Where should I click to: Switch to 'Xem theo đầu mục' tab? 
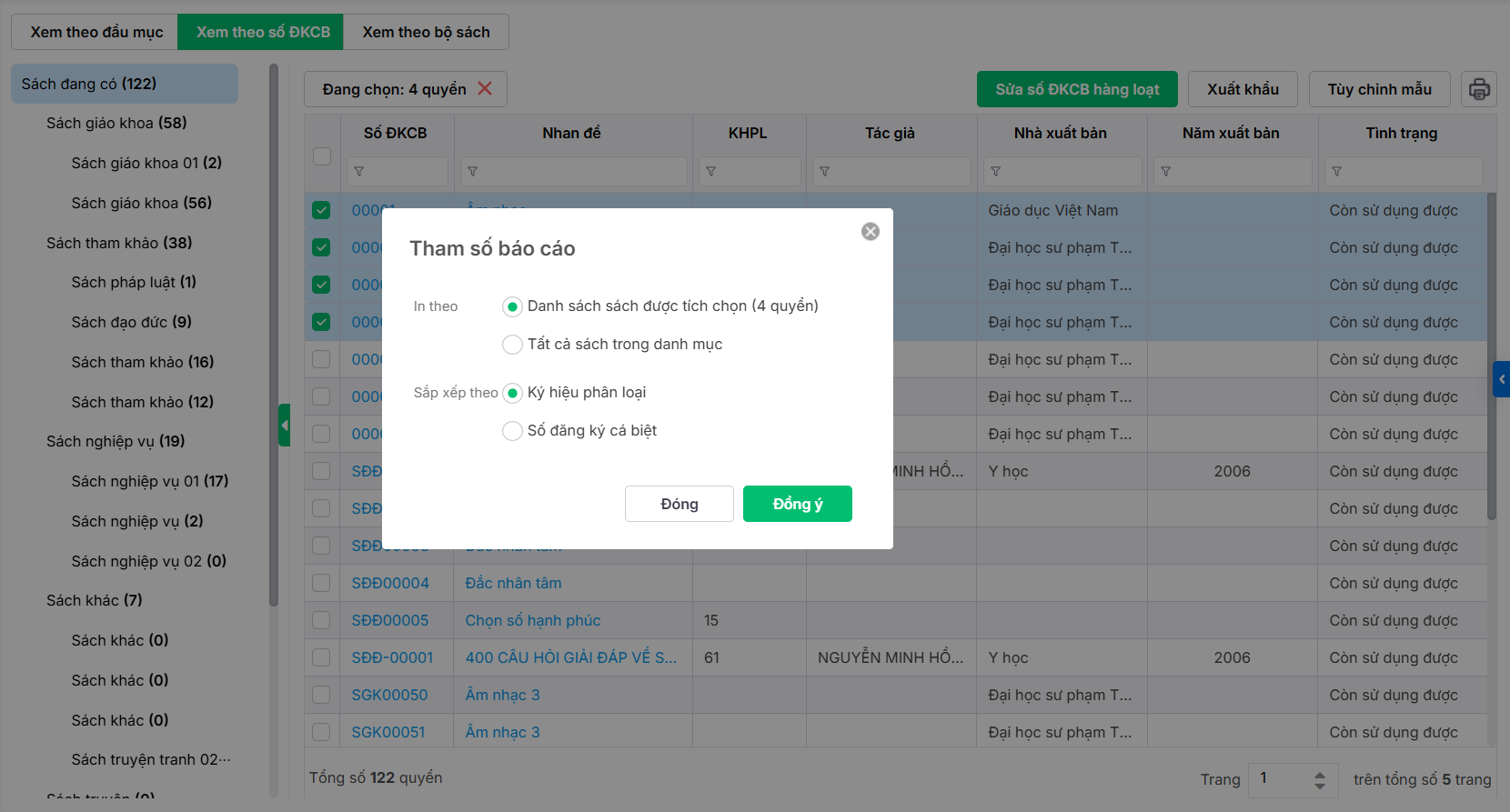coord(96,32)
